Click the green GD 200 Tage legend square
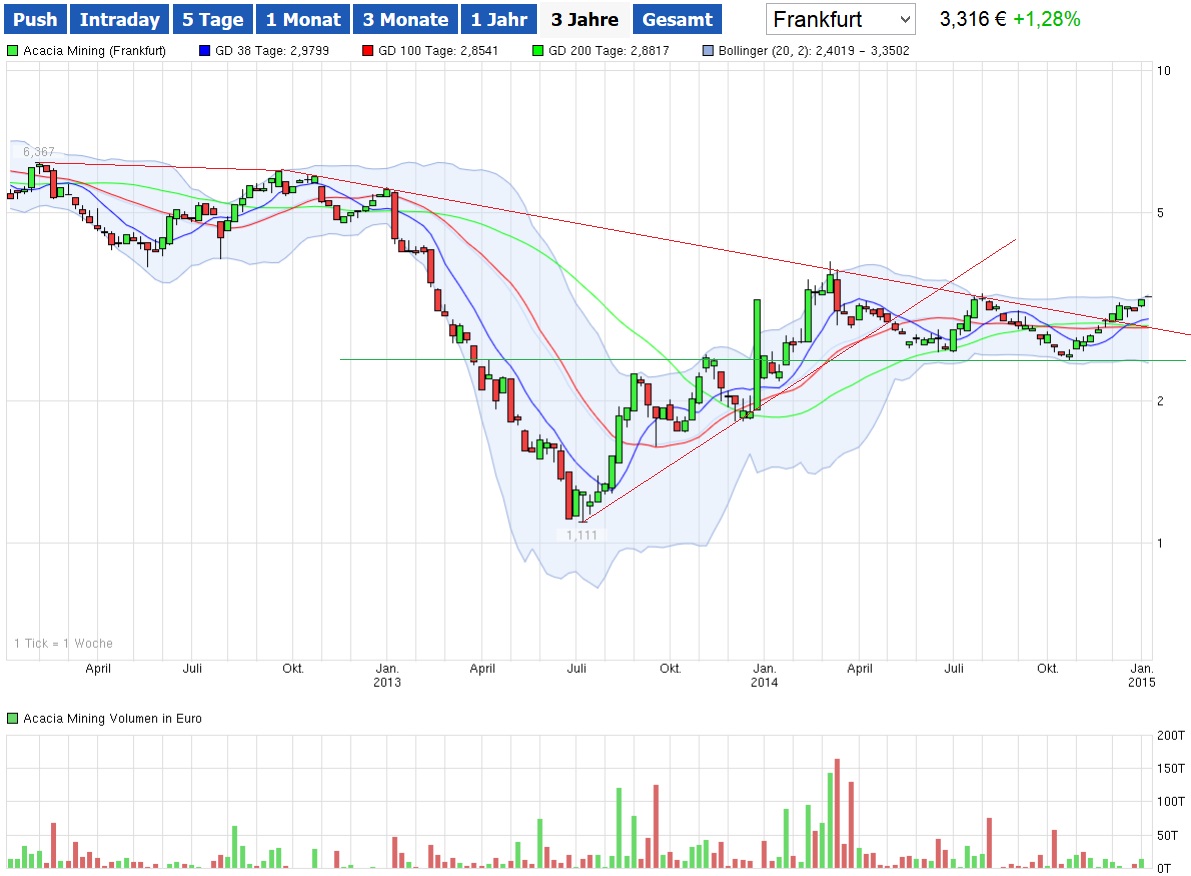 (538, 50)
